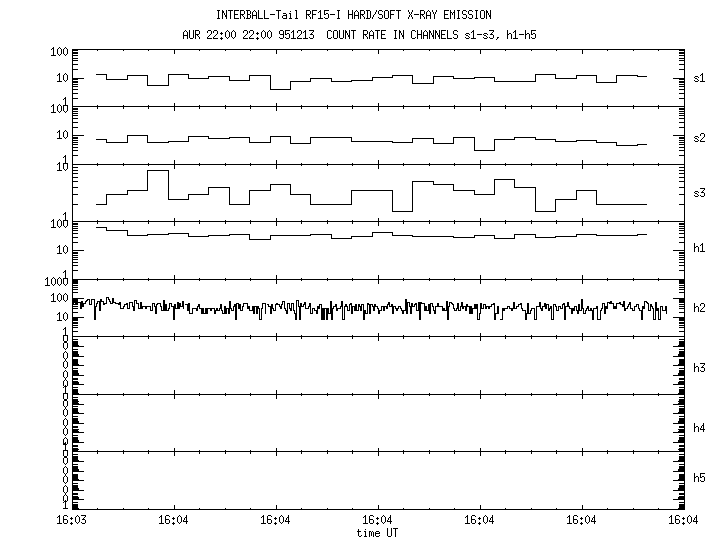Click the "time UT" axis label
The image size is (720, 550).
(x=377, y=532)
